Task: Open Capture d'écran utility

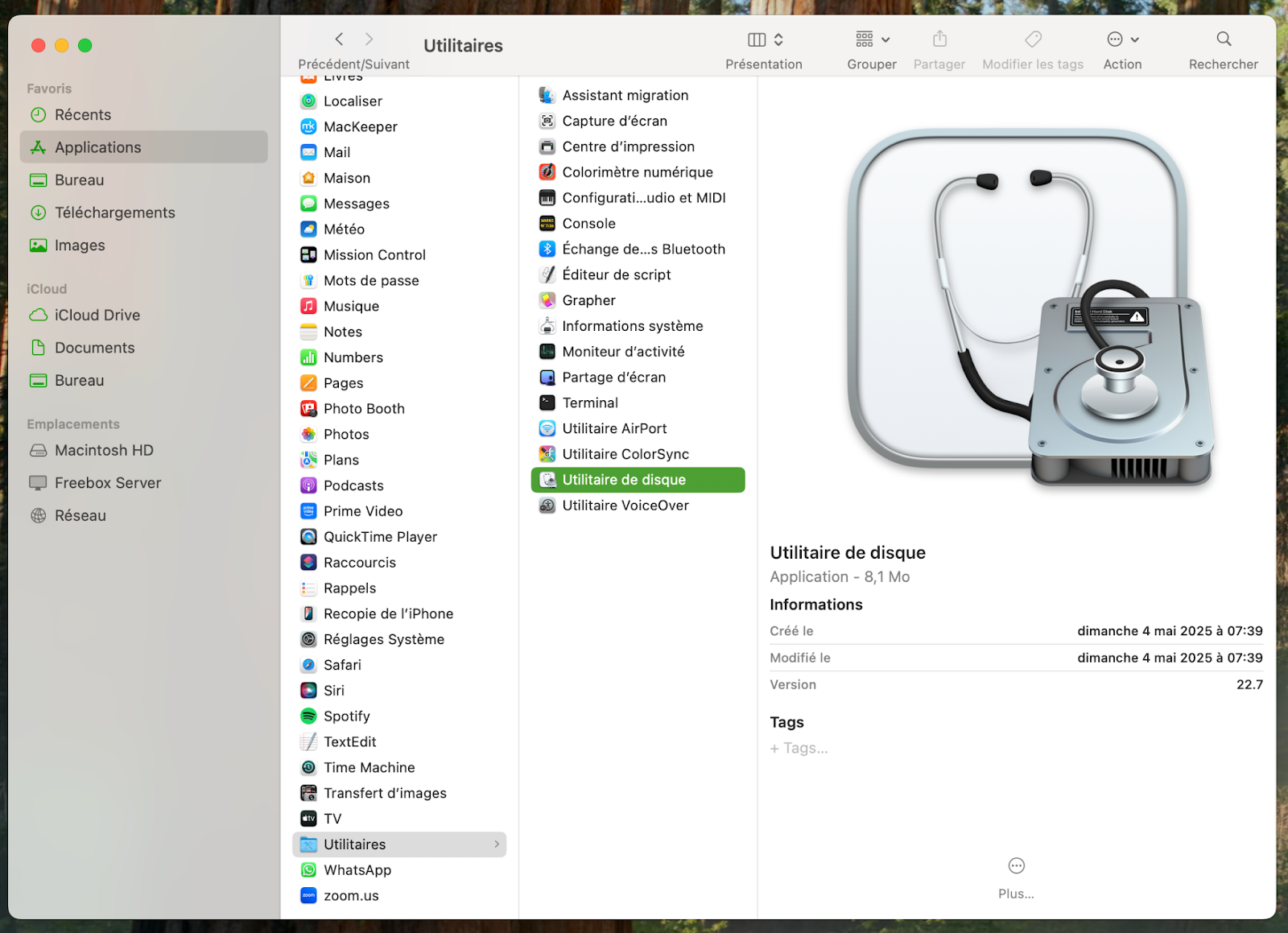Action: [x=616, y=121]
